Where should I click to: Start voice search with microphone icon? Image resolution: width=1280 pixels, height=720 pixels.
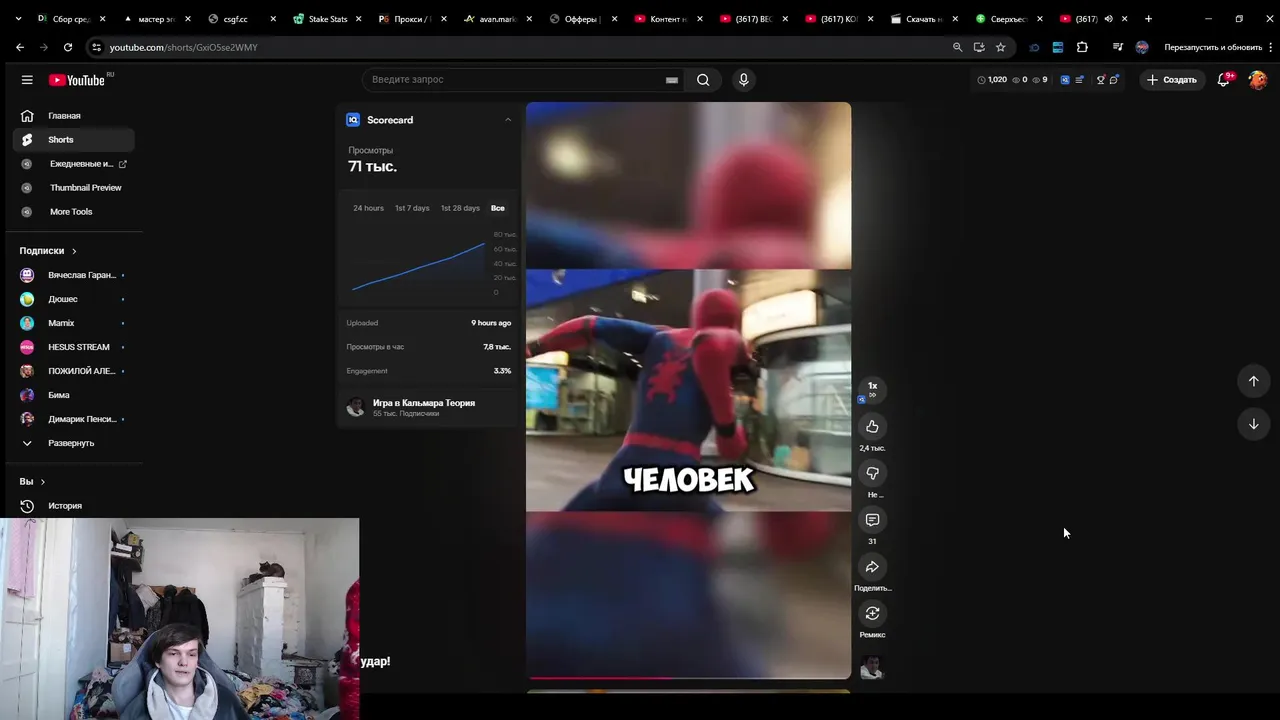pyautogui.click(x=743, y=80)
